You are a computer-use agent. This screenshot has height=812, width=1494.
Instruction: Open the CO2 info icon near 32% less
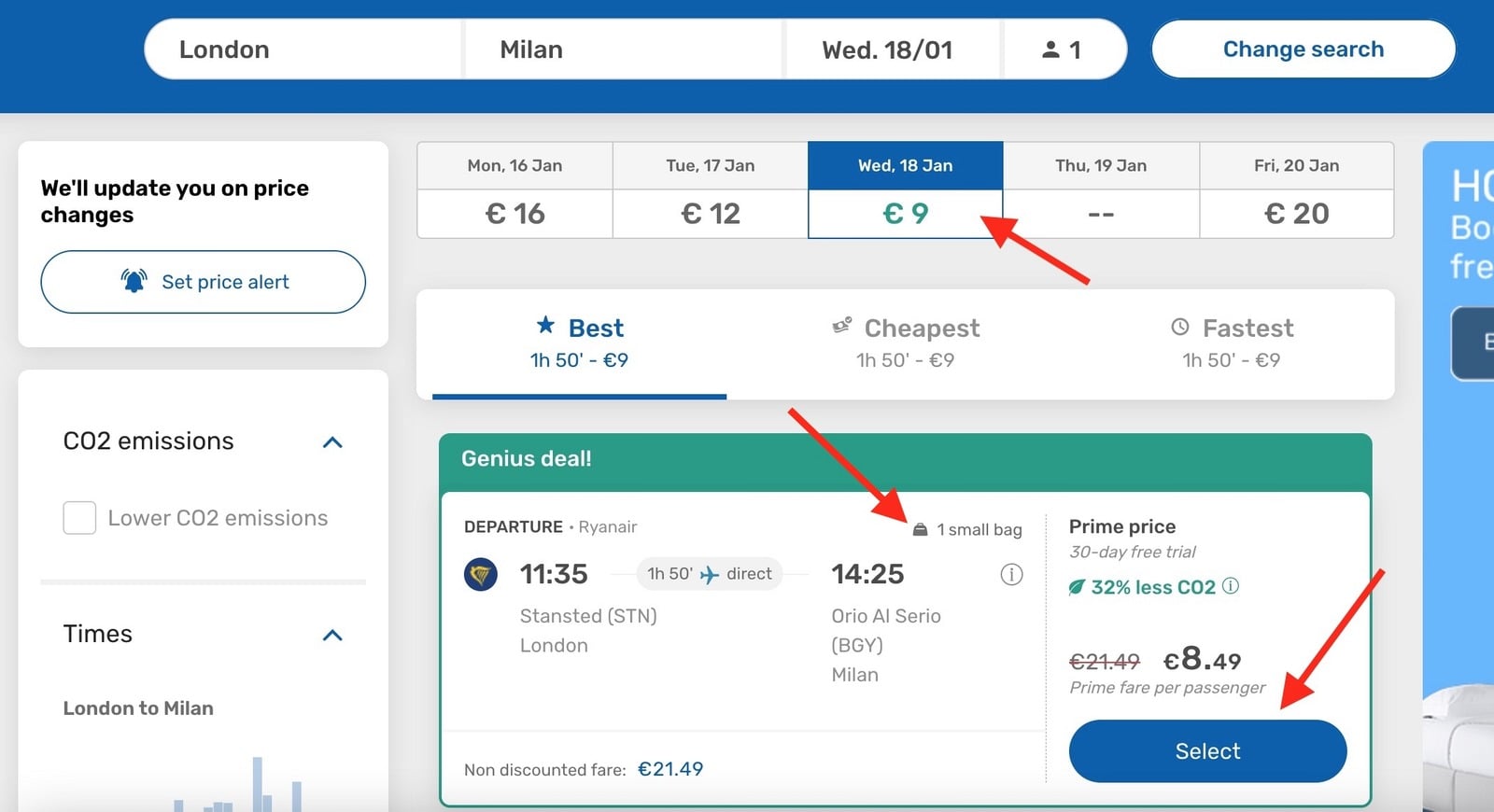click(1231, 586)
